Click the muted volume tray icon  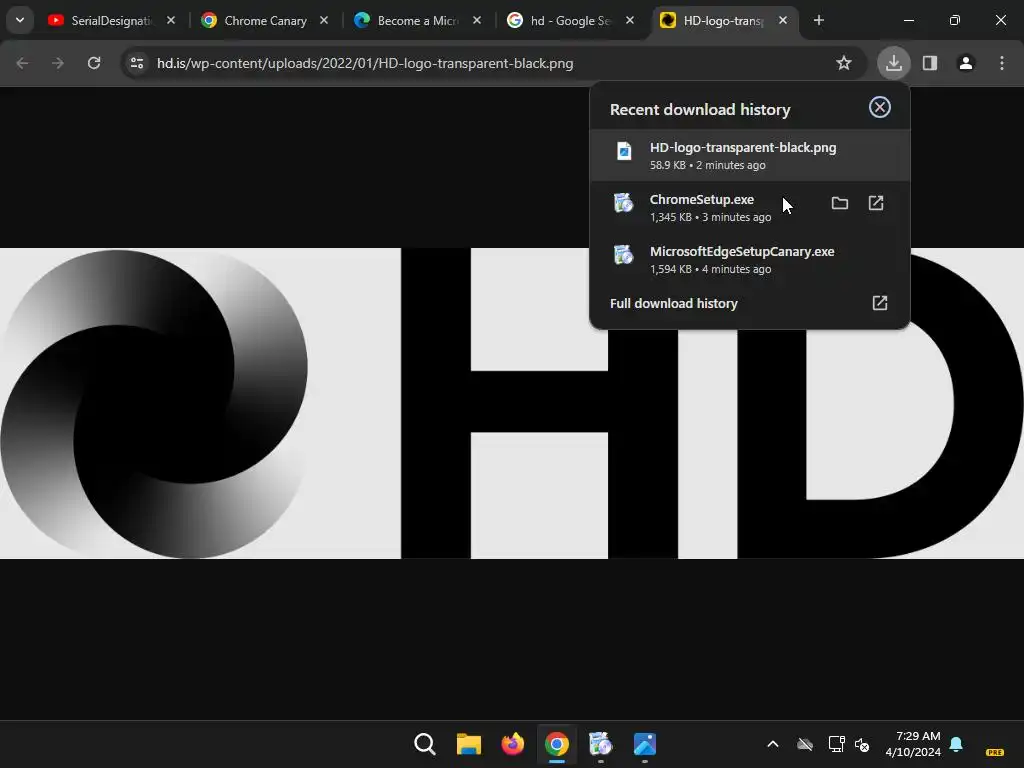point(862,744)
